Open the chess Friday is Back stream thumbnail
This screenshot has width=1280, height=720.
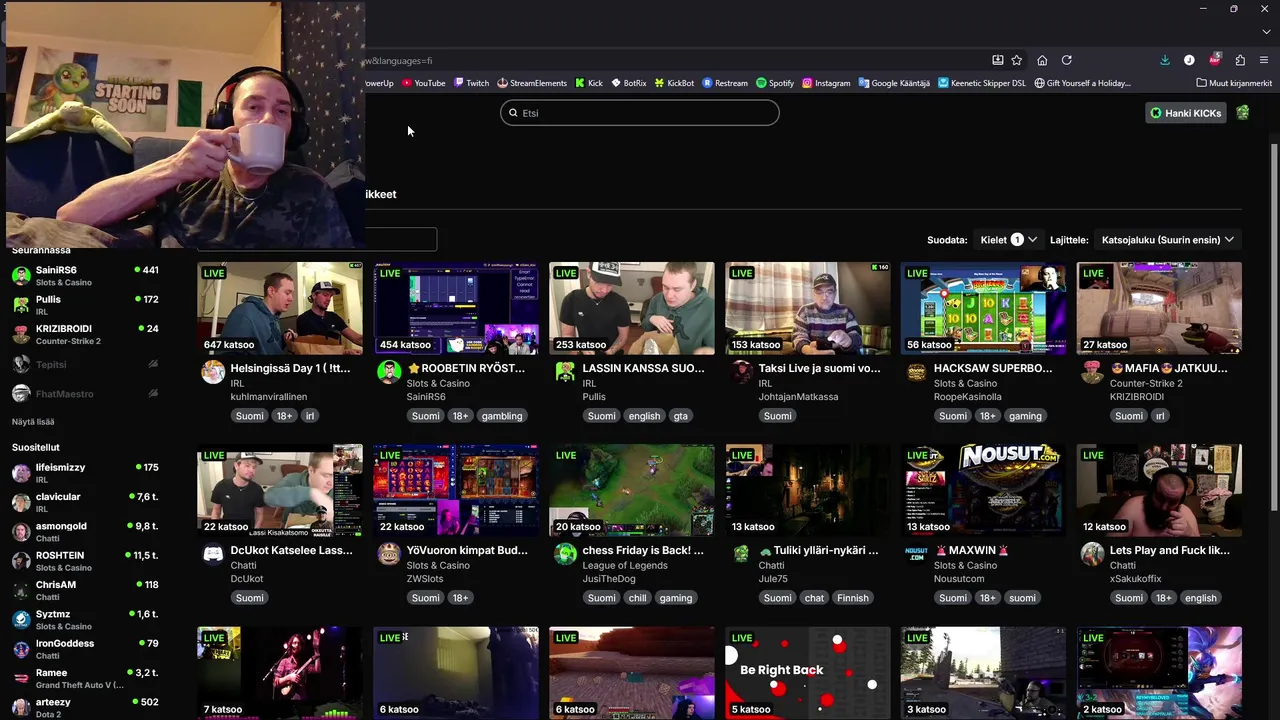(632, 490)
